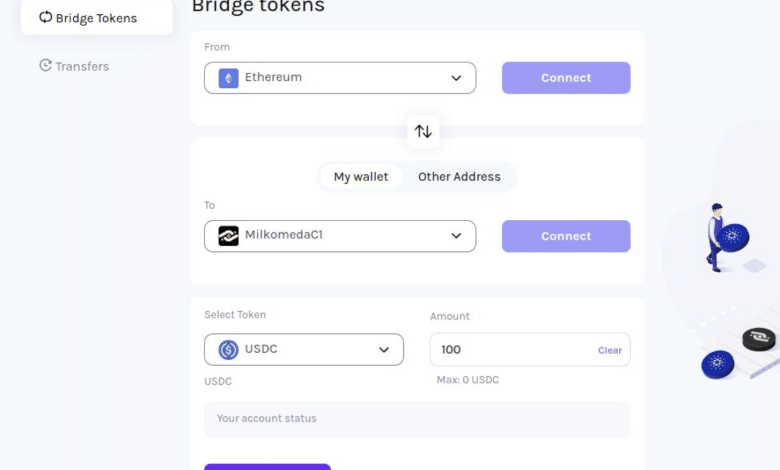Click the Transfers sidebar icon
The image size is (780, 470).
pyautogui.click(x=45, y=66)
